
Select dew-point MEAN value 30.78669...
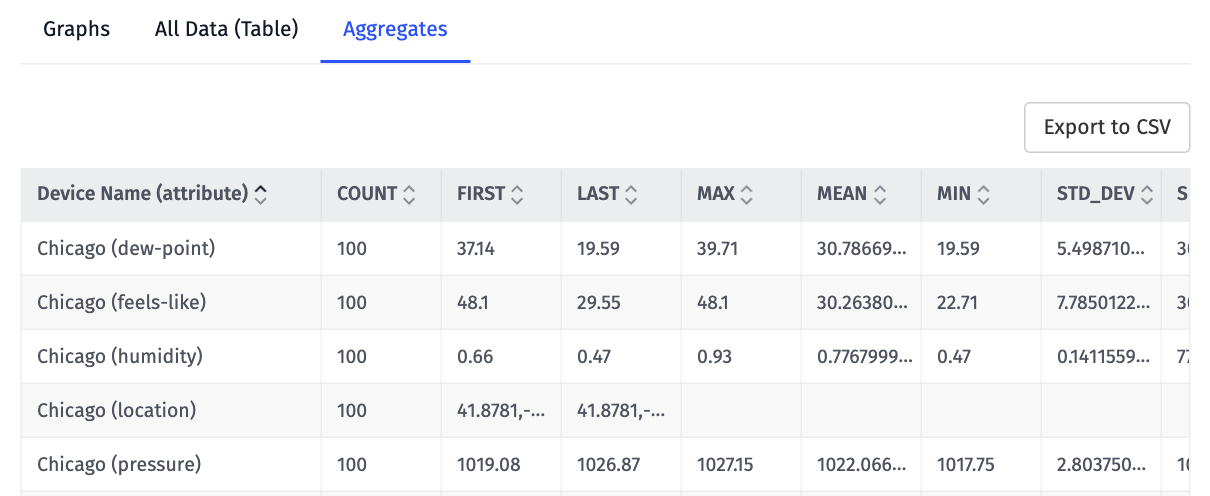click(862, 248)
